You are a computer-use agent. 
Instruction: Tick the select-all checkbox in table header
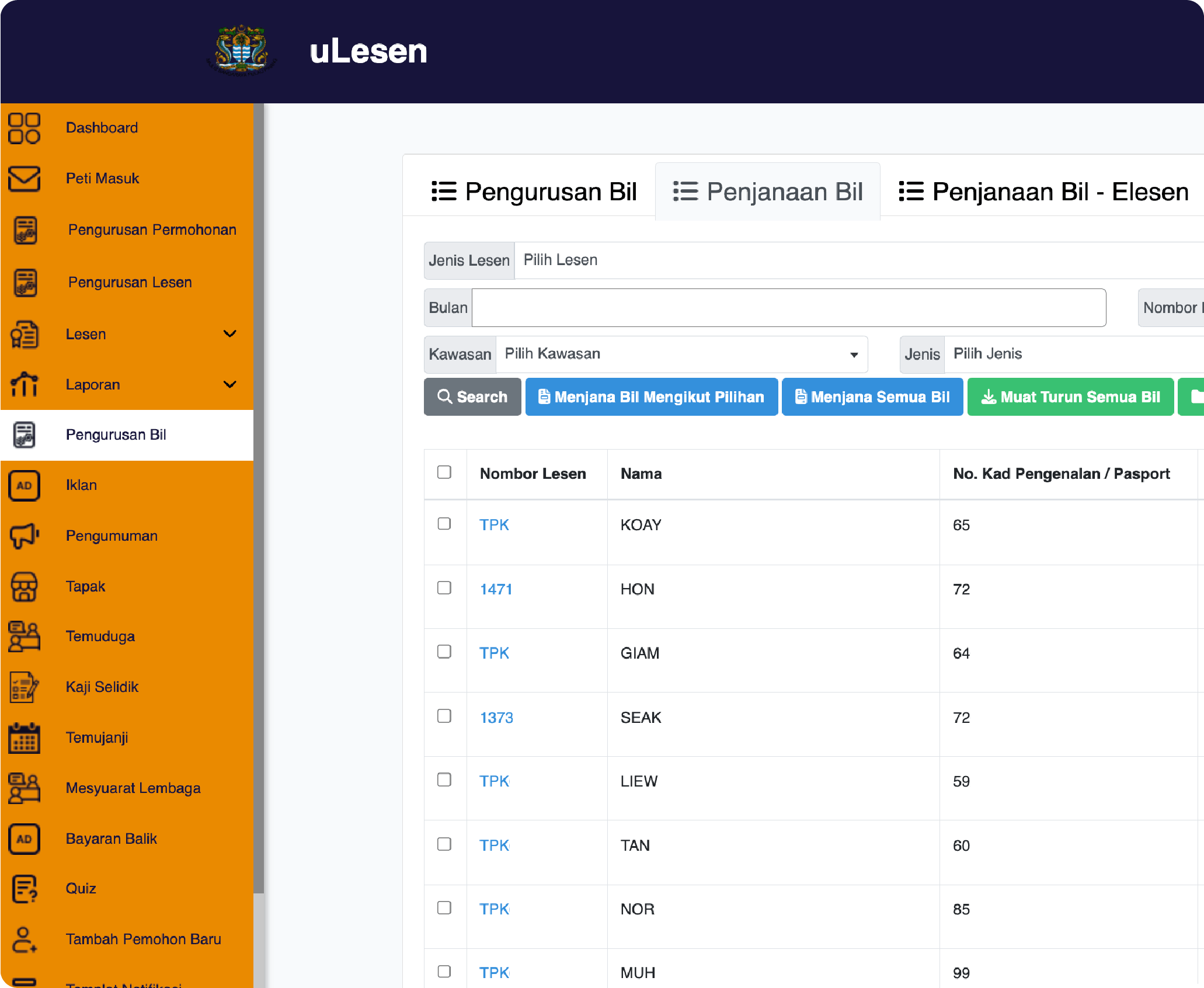444,472
